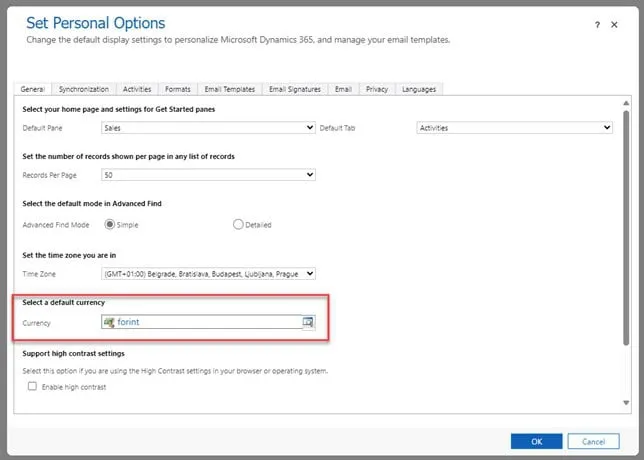Click the forint currency record icon
The image size is (644, 460).
tap(109, 322)
